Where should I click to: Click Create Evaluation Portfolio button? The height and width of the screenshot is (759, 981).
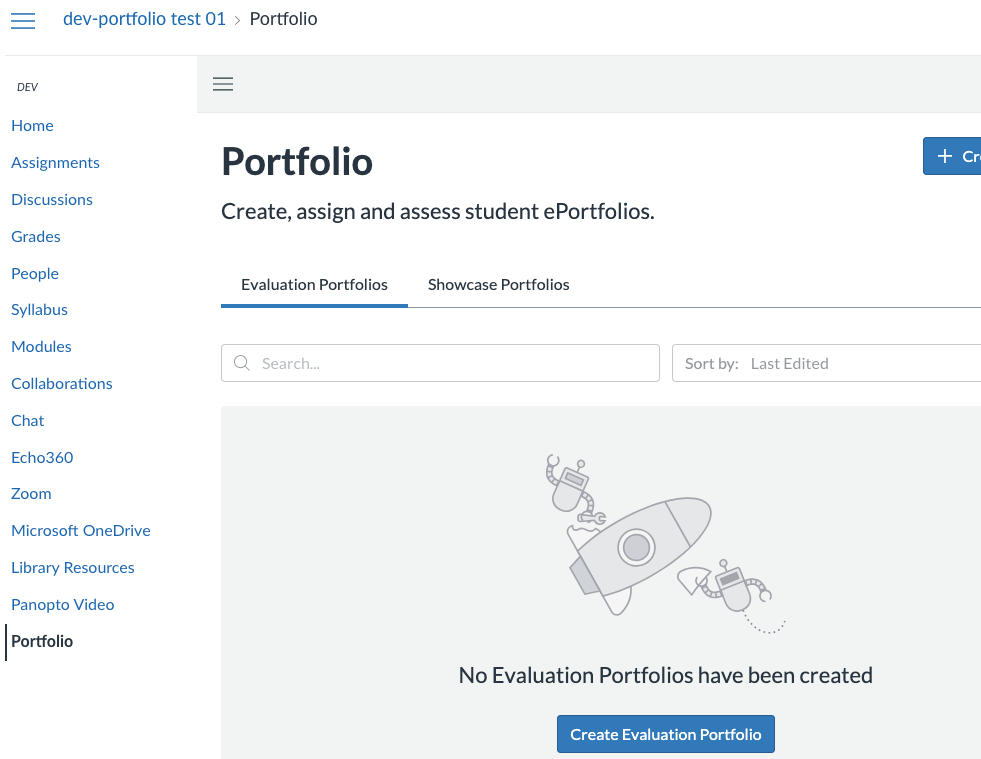(665, 734)
